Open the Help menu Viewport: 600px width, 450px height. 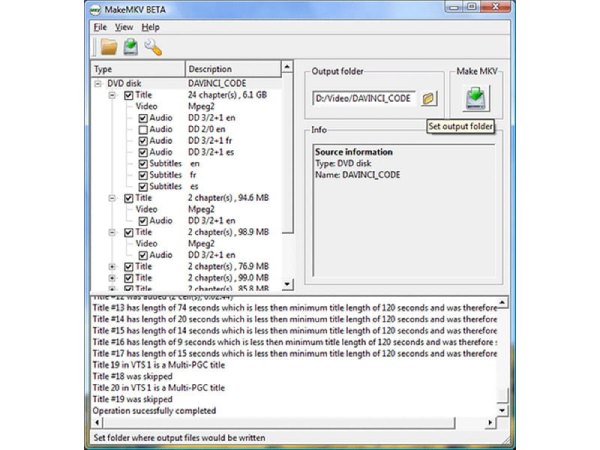point(151,27)
